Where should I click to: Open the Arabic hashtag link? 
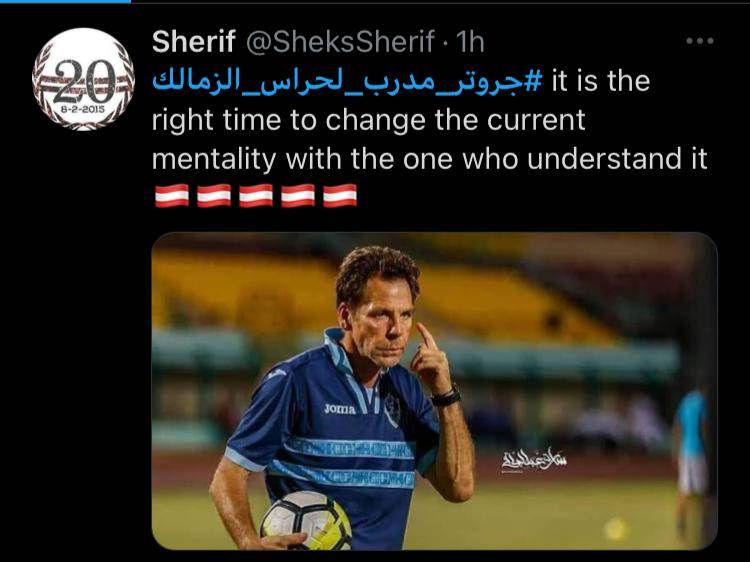(x=348, y=81)
